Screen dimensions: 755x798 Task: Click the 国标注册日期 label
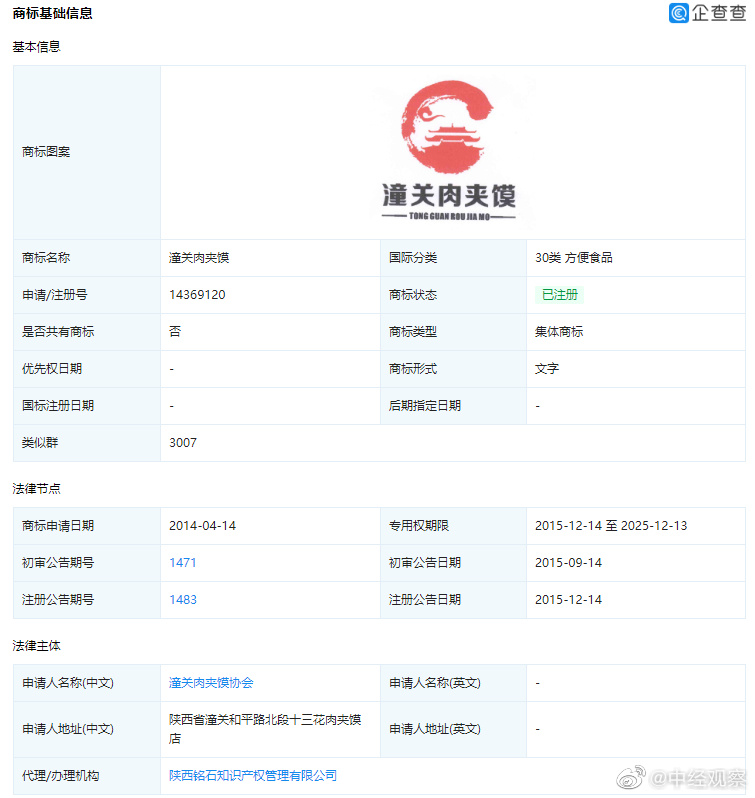[58, 406]
